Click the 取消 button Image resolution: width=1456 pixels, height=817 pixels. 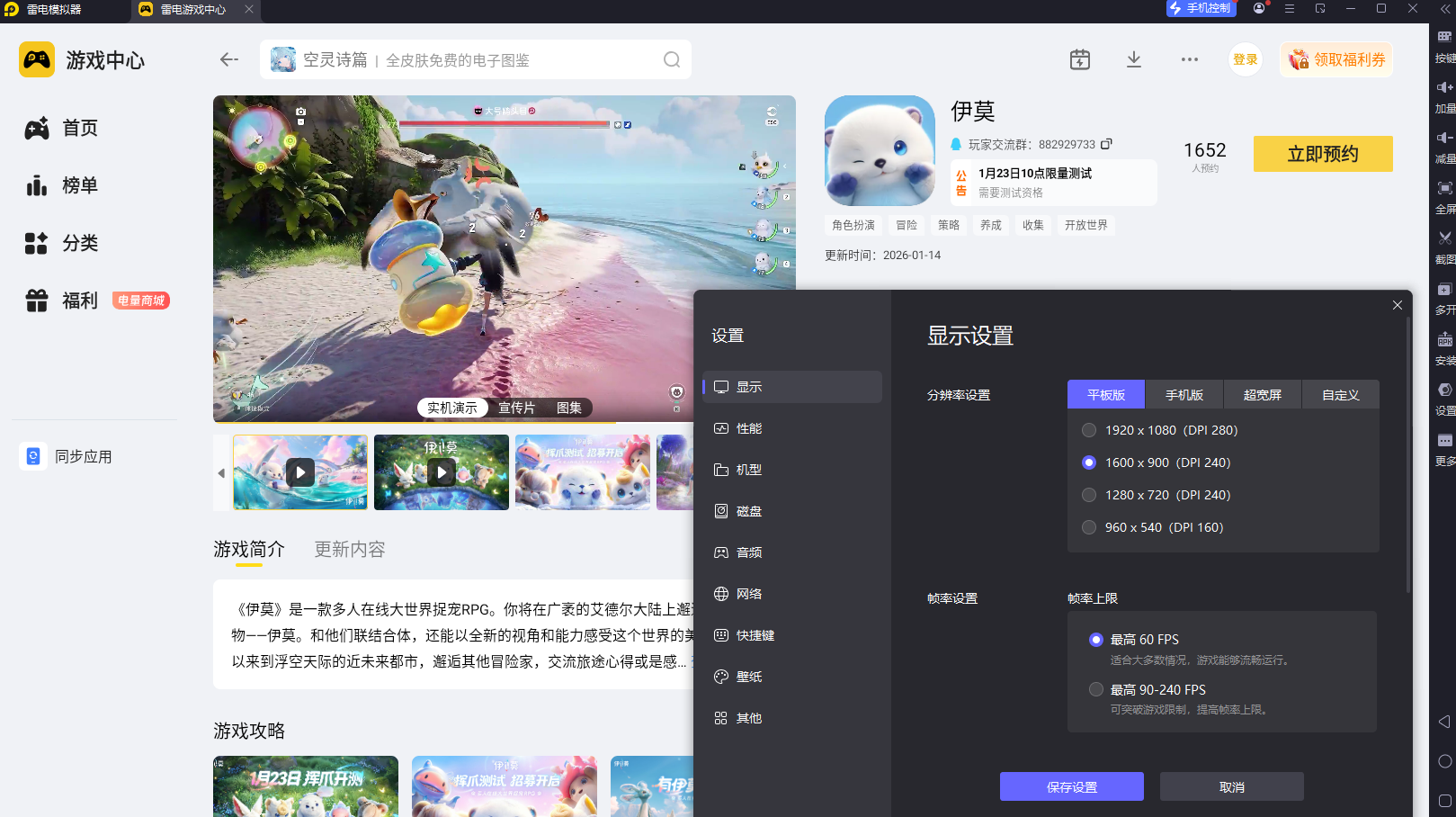click(1232, 786)
